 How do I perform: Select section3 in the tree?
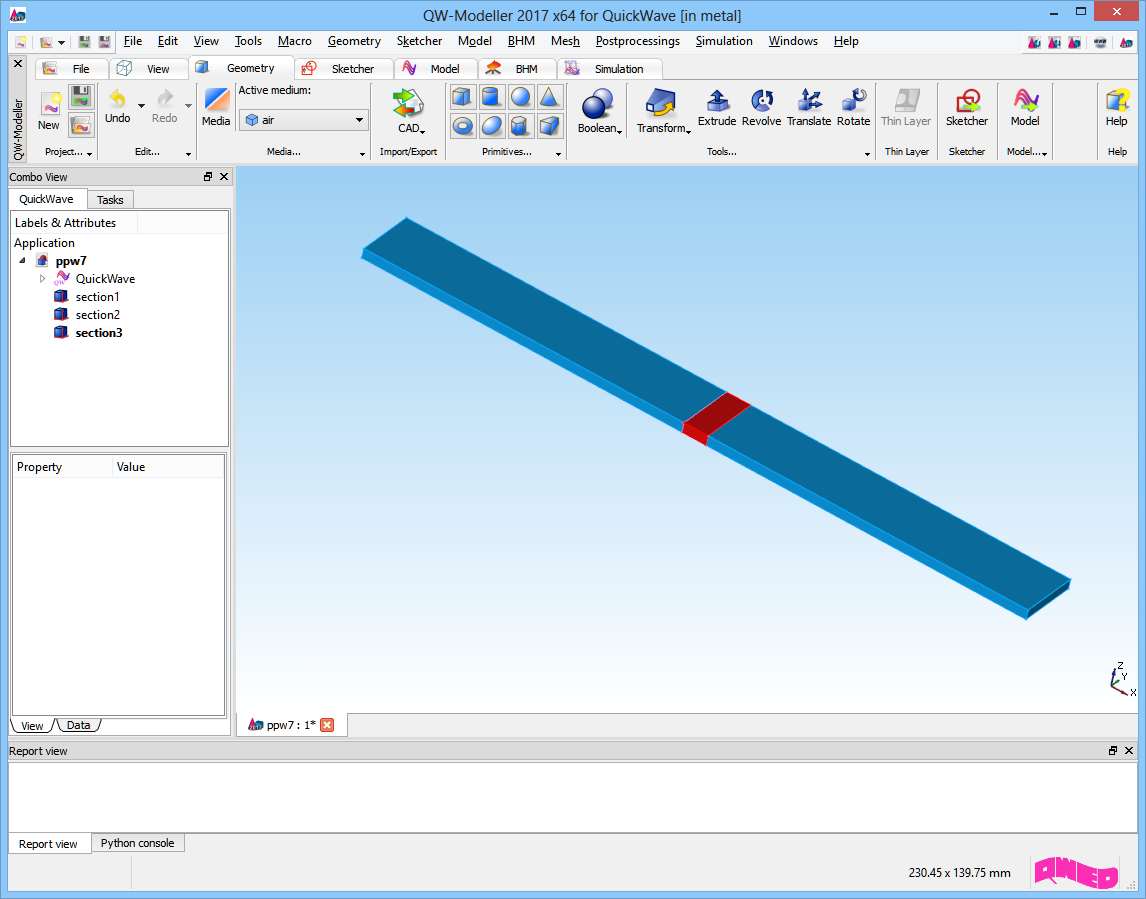click(x=99, y=333)
